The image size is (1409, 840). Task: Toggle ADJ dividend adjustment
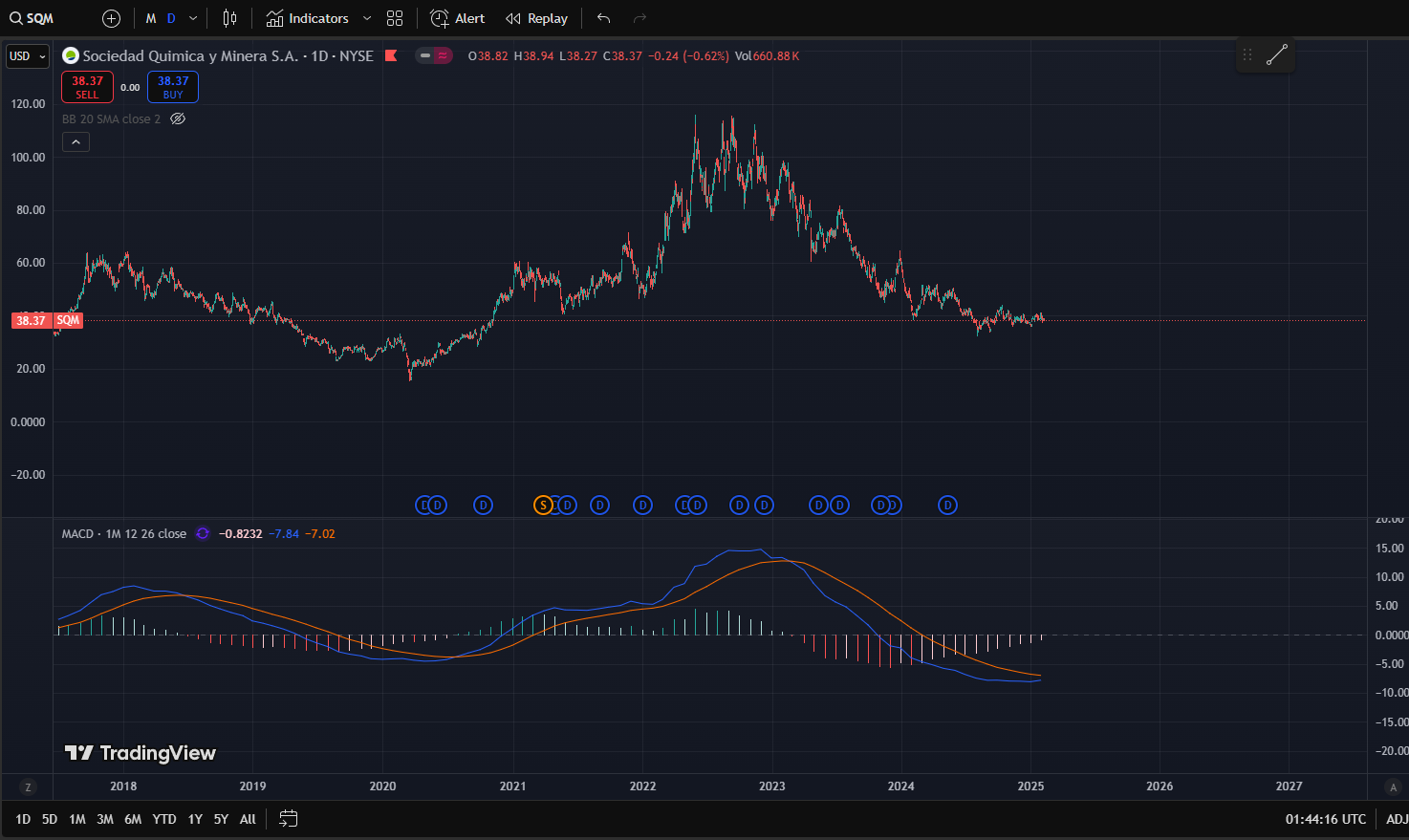click(x=1397, y=819)
